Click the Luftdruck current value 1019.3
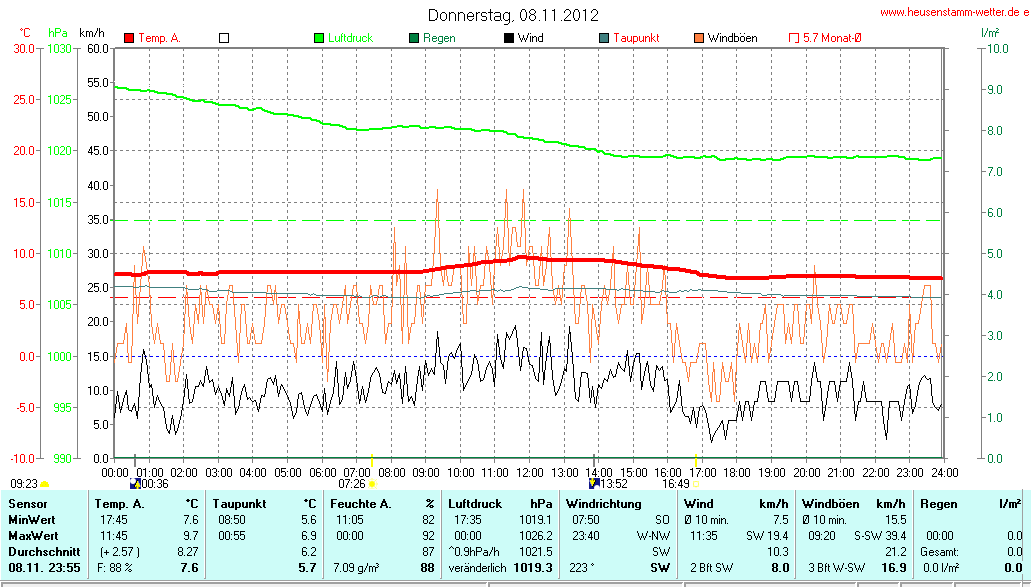 532,568
